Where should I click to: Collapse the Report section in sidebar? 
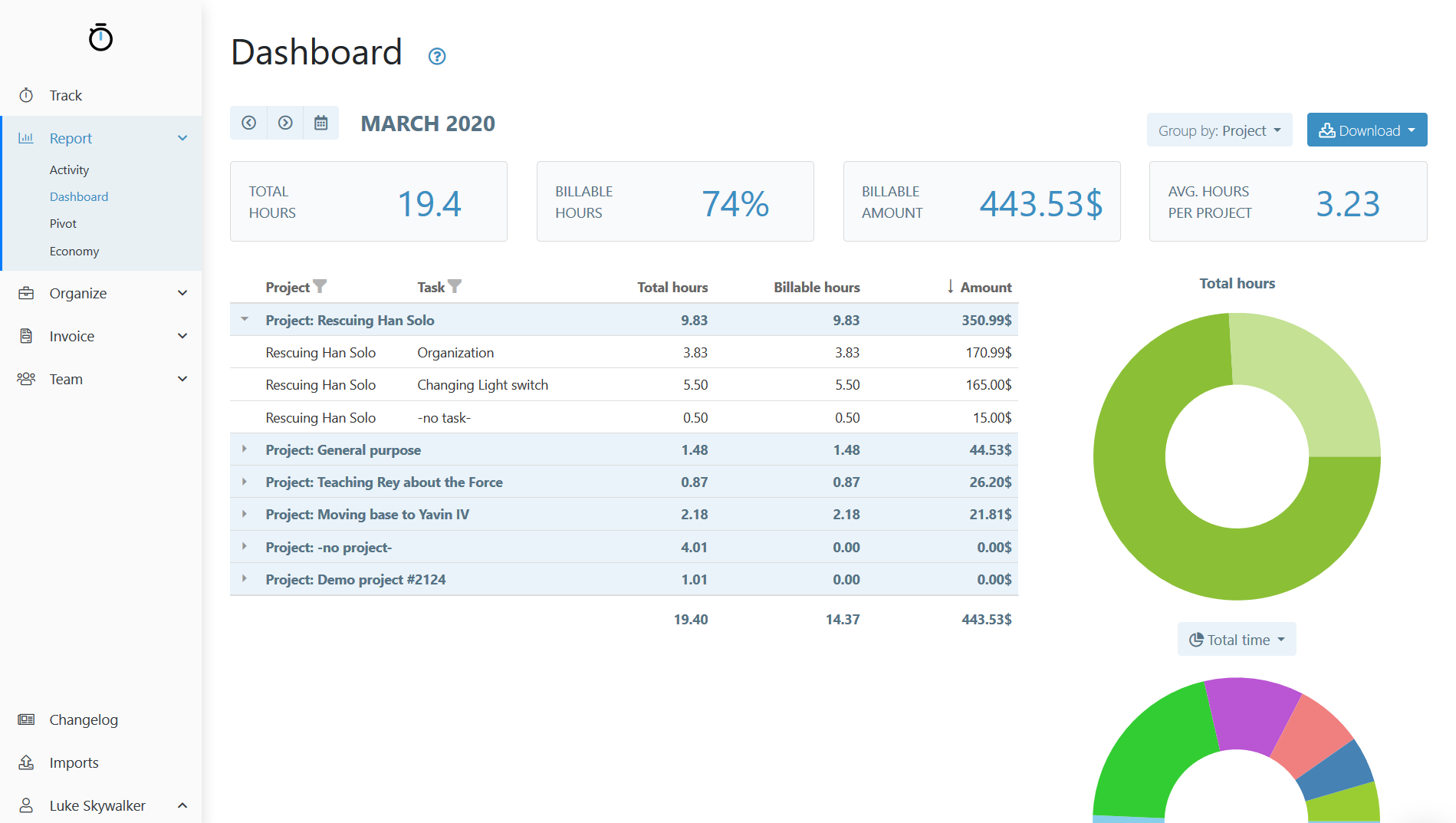[182, 138]
